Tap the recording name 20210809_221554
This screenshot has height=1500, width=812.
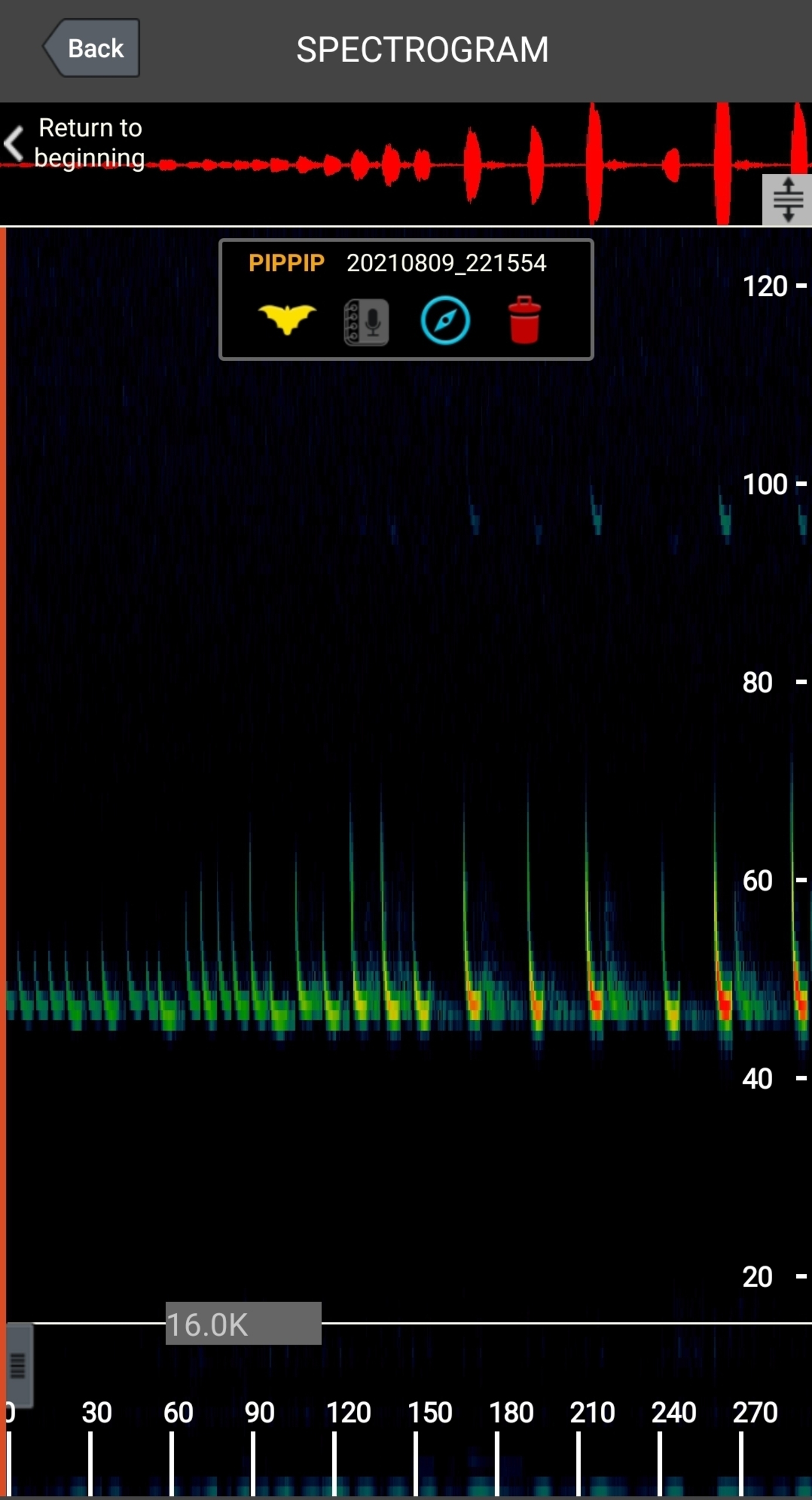pyautogui.click(x=446, y=263)
